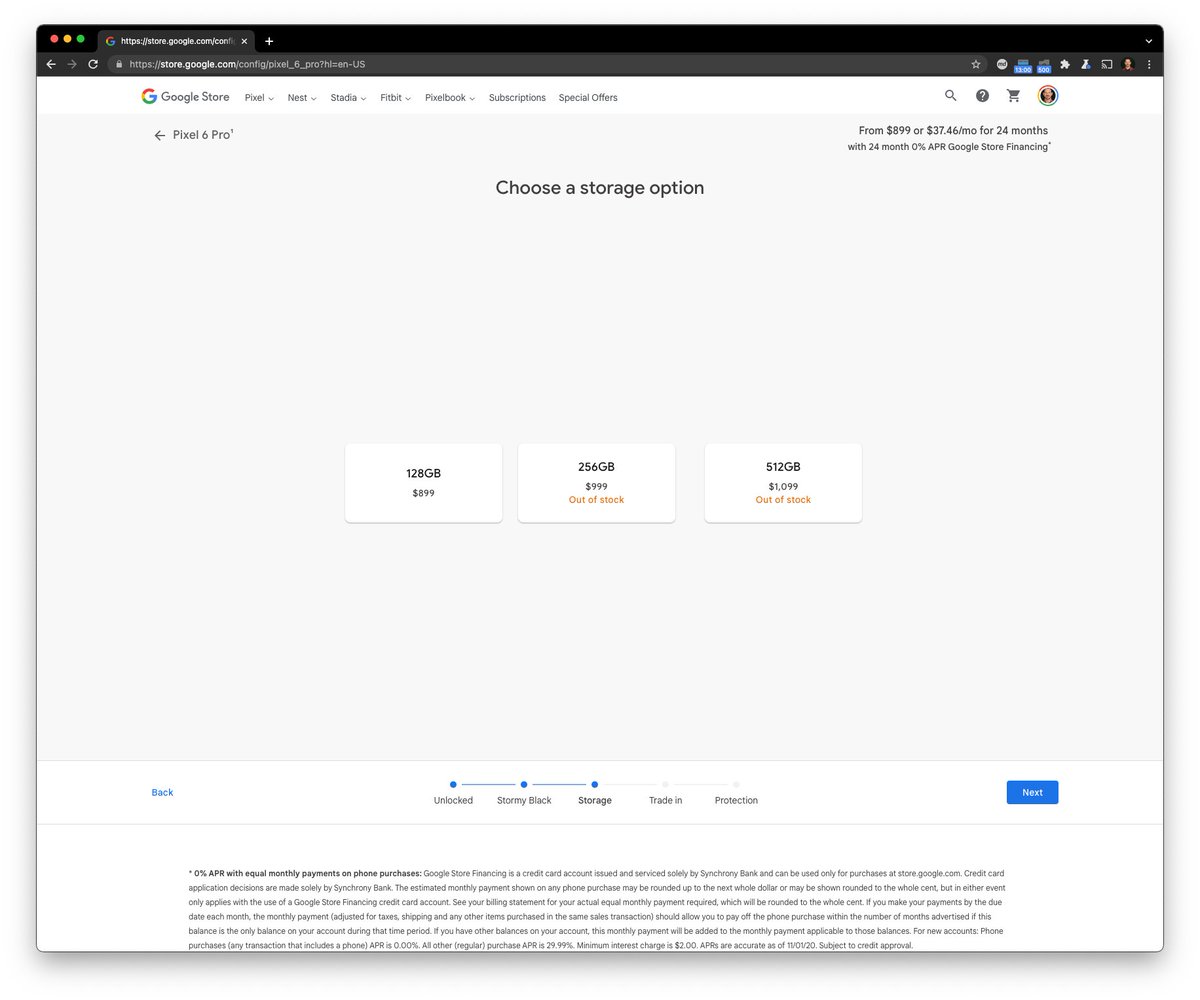Click the Cast icon in Chrome toolbar
The image size is (1200, 1000).
1107,64
